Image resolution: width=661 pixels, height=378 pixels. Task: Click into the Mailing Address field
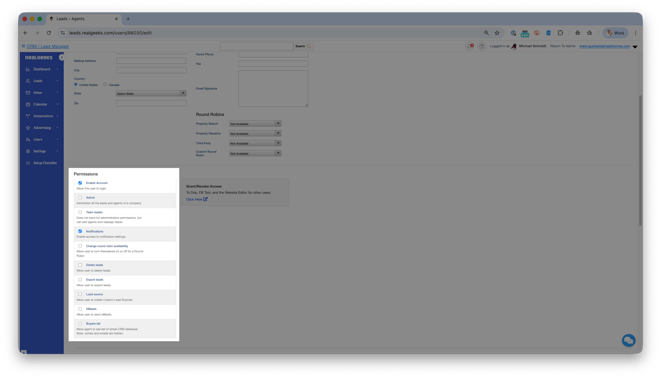[x=151, y=61]
